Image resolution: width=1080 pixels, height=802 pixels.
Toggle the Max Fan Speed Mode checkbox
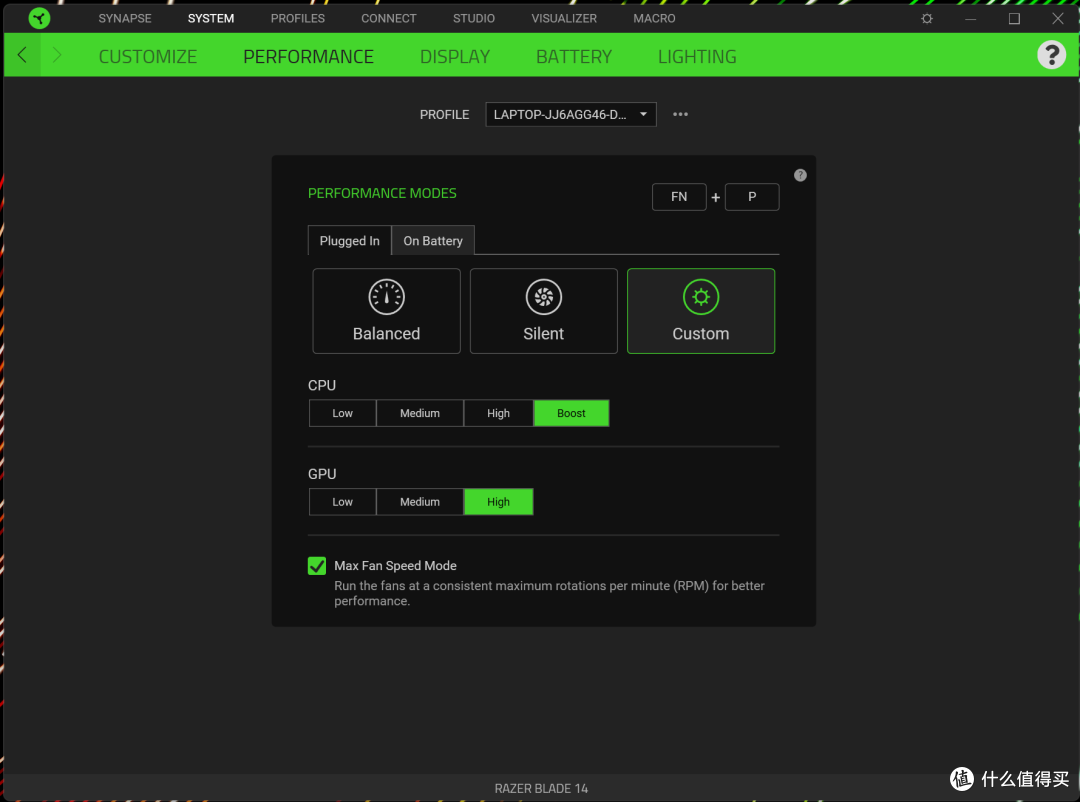pos(317,566)
